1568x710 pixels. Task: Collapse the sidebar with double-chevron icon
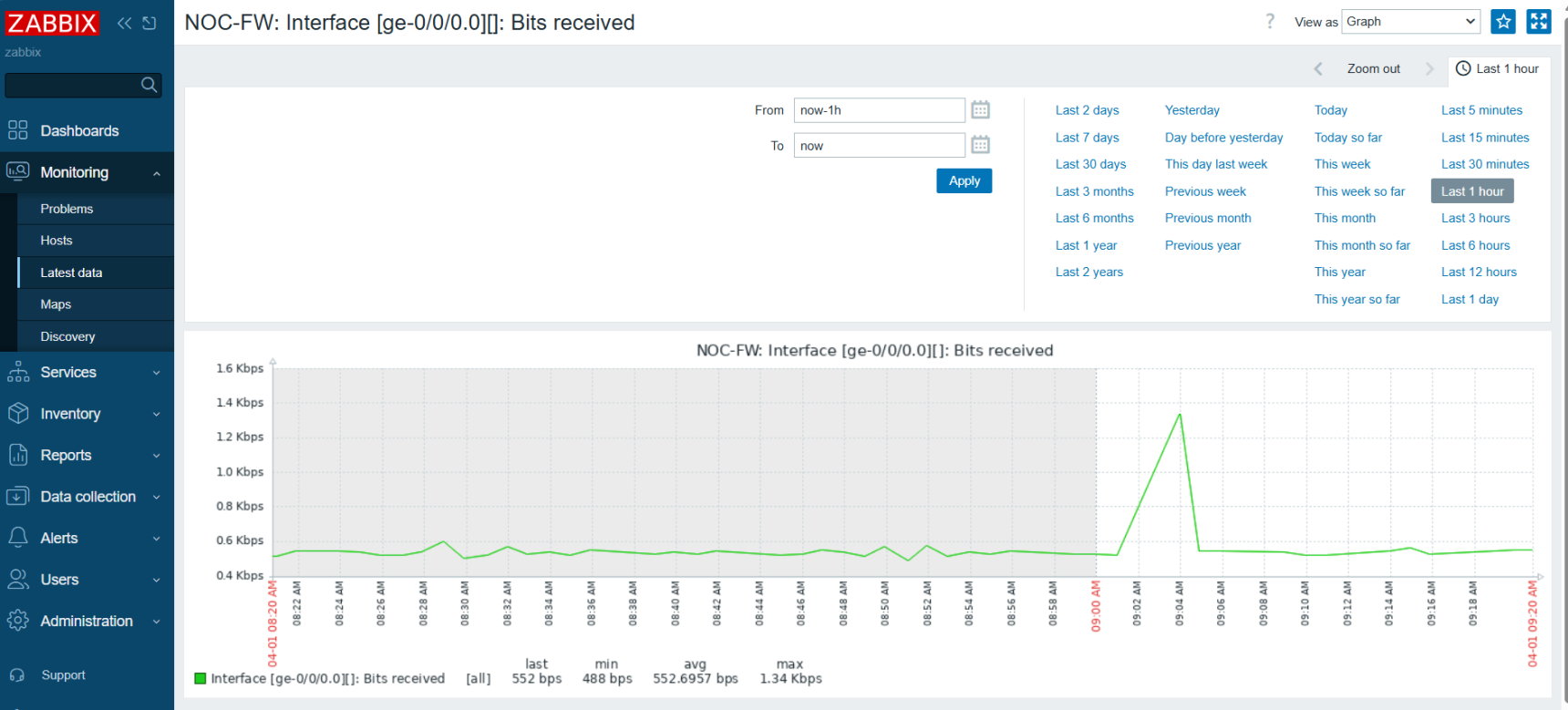(125, 23)
